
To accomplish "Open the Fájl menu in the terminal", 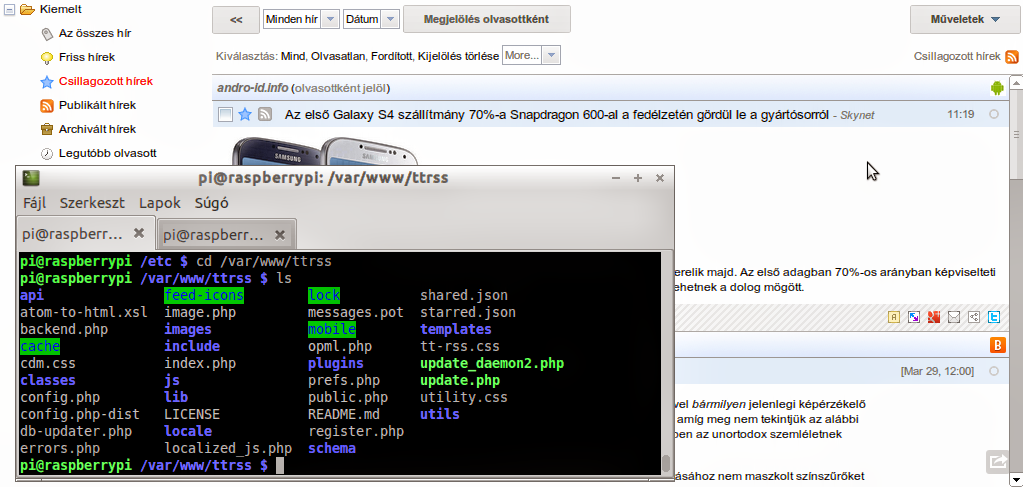I will point(35,203).
